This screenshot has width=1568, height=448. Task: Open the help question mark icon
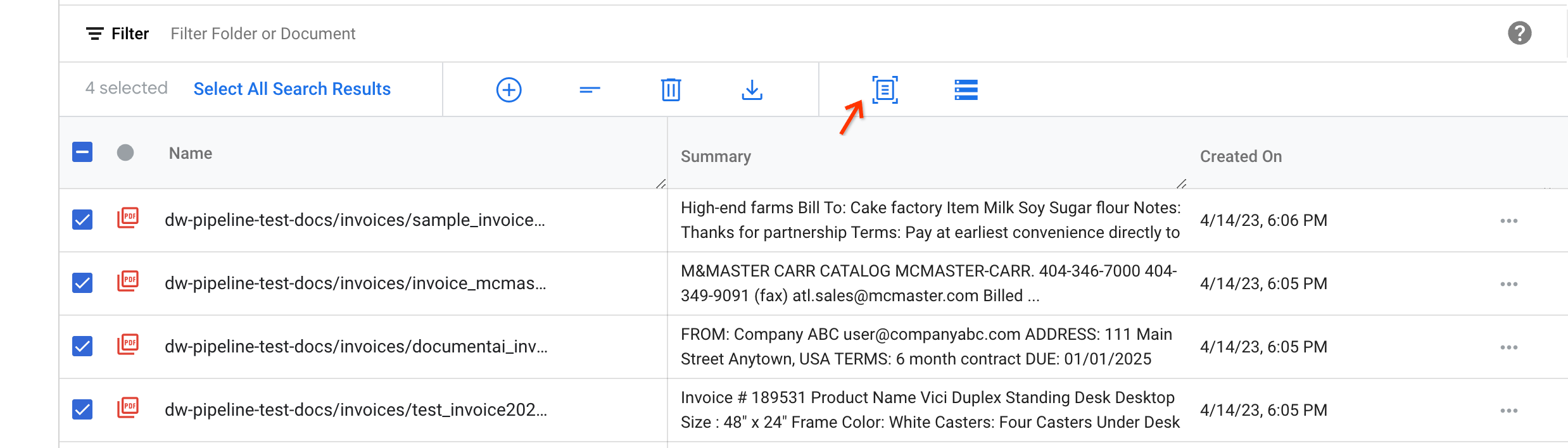tap(1519, 33)
